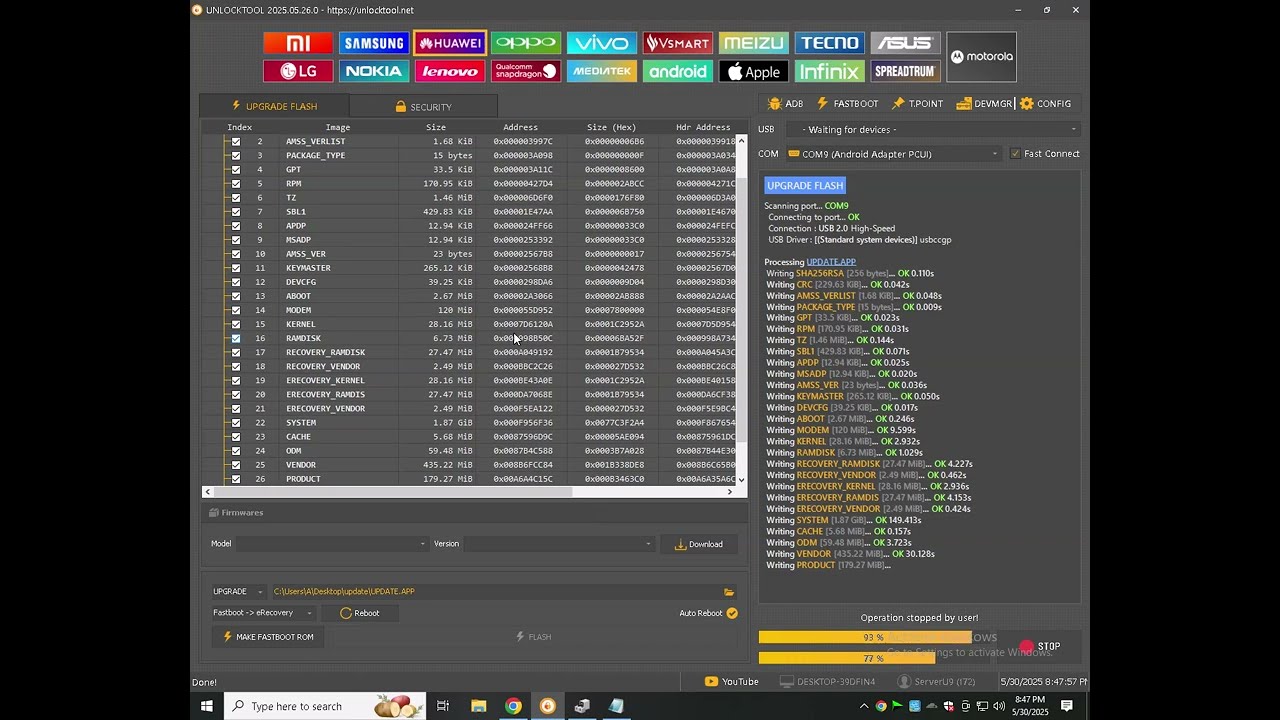This screenshot has width=1280, height=720.
Task: Select the Qualcomm Snapdragon icon
Action: click(x=526, y=71)
